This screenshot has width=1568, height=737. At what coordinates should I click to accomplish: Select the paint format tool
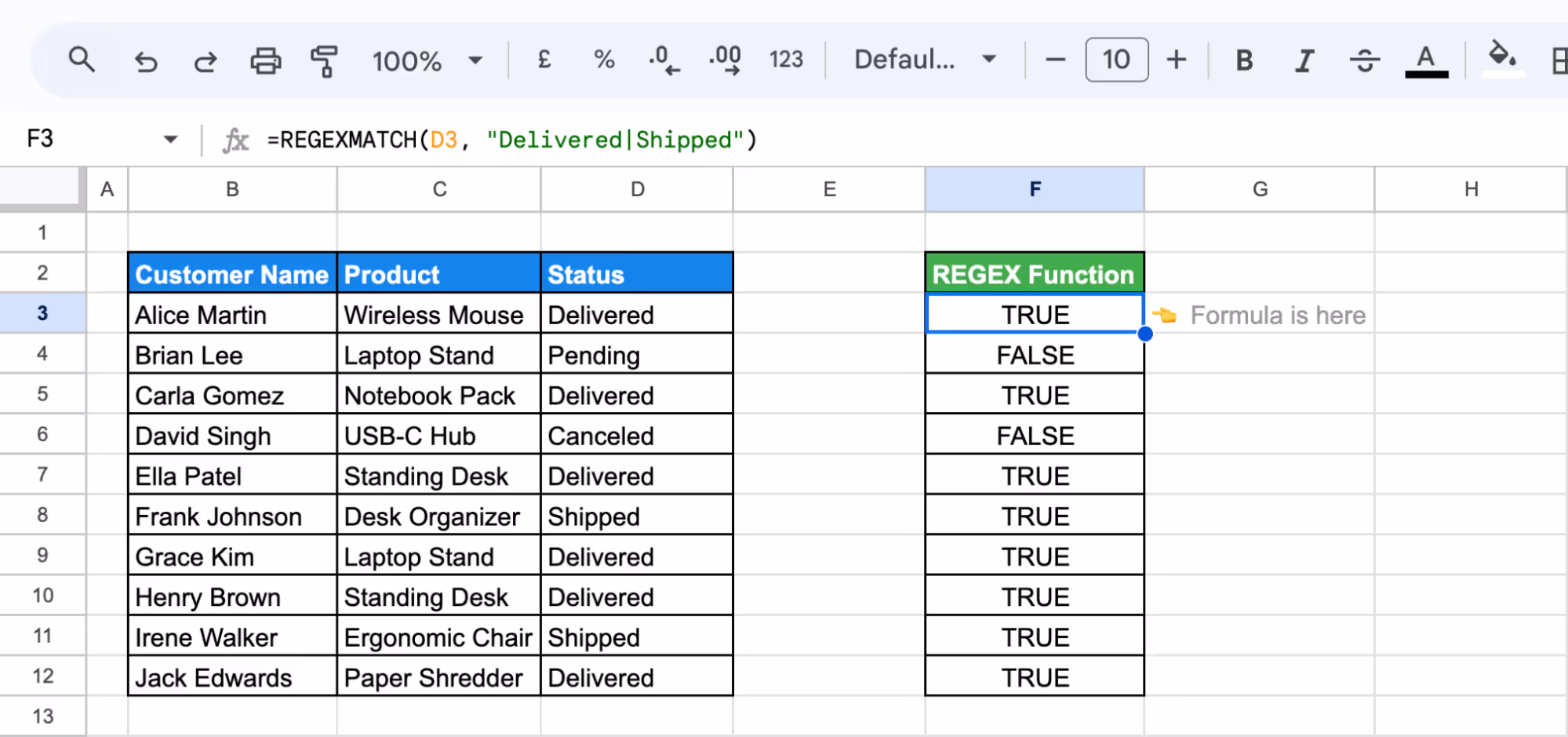(x=322, y=60)
